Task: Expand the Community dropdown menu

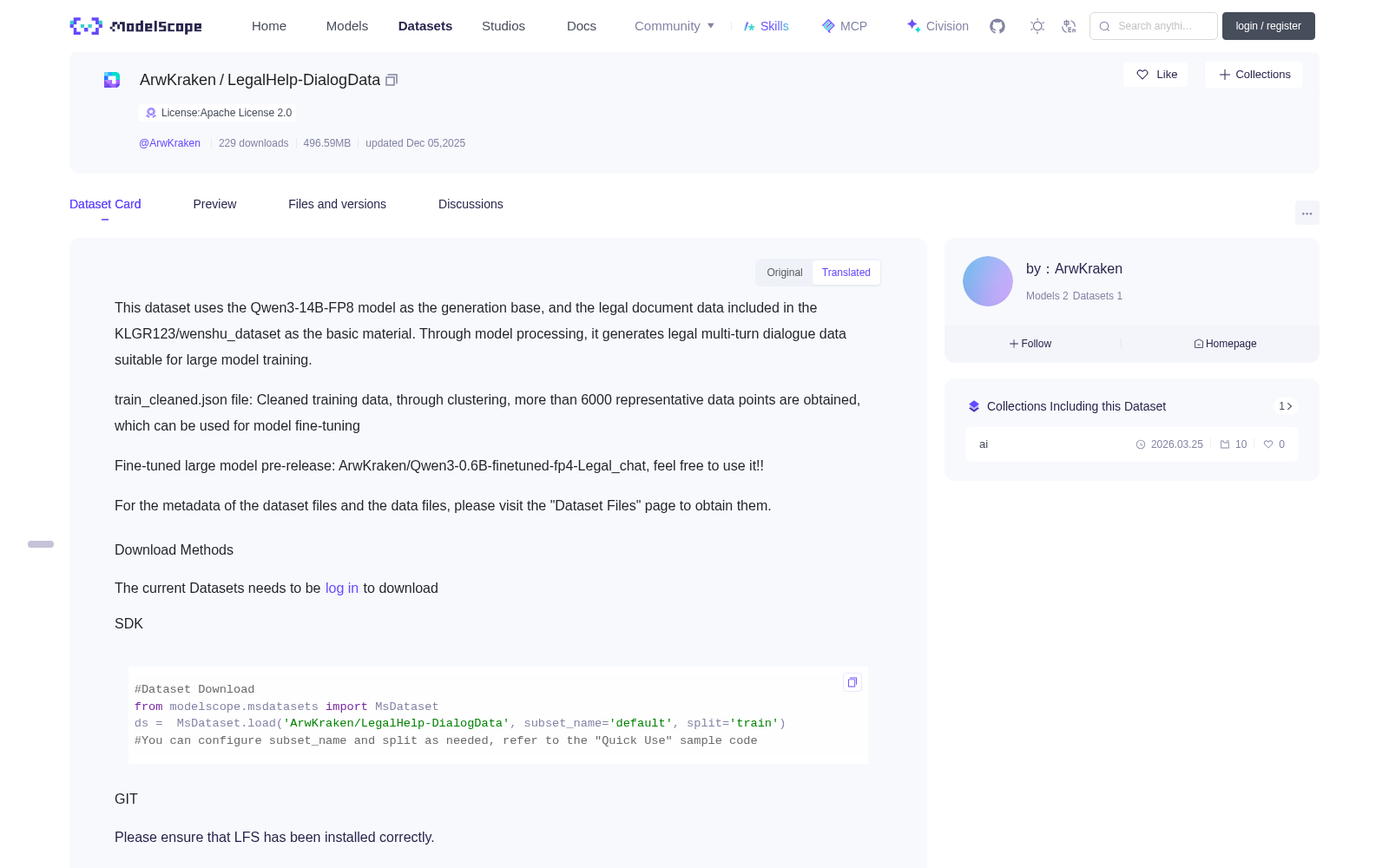Action: (x=675, y=26)
